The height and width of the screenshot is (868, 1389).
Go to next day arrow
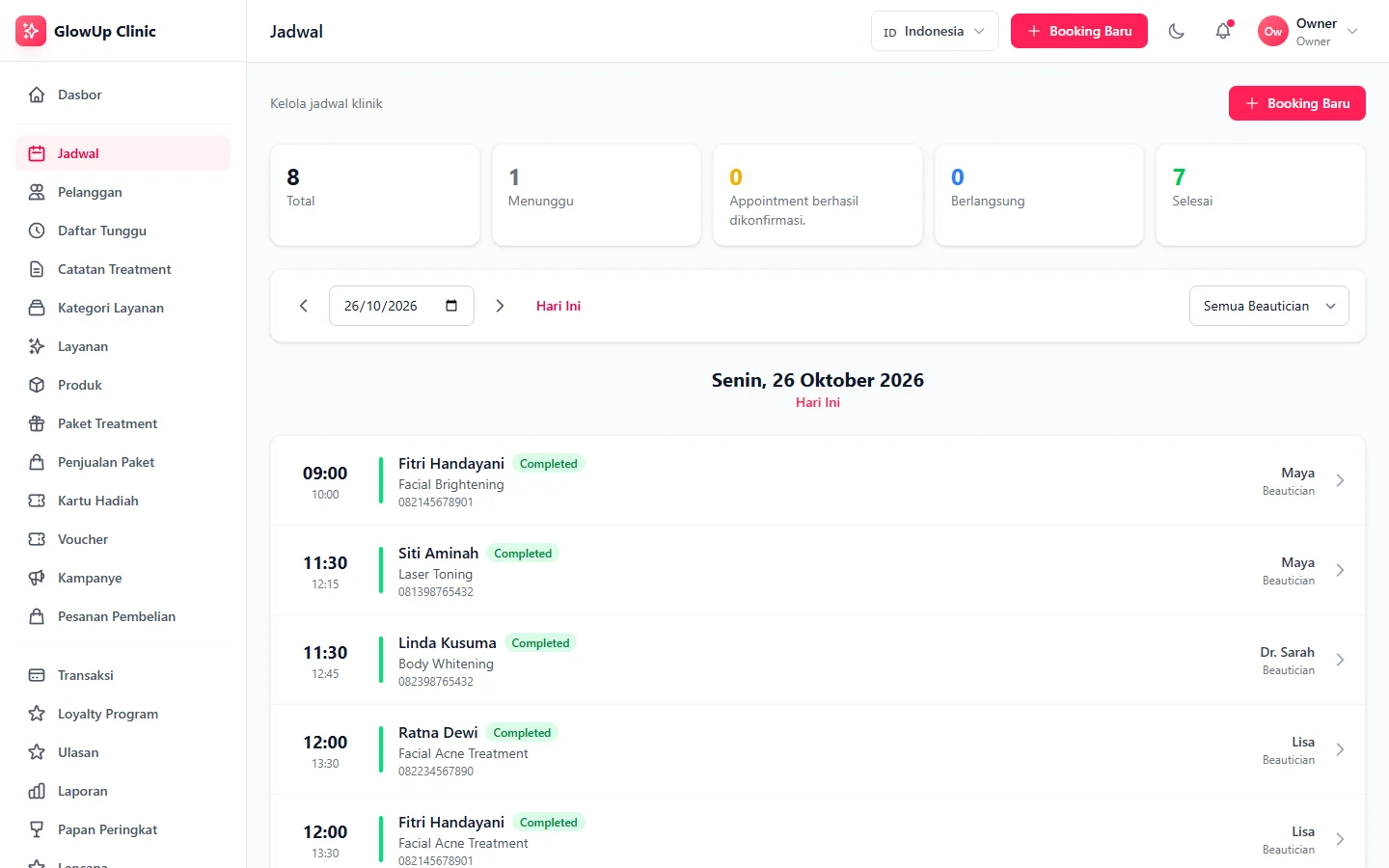click(x=500, y=306)
